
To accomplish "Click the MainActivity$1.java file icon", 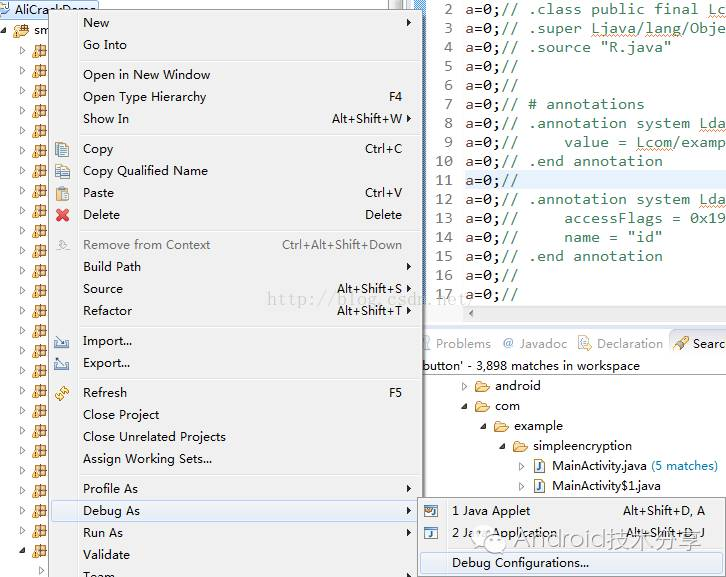I will [x=539, y=486].
